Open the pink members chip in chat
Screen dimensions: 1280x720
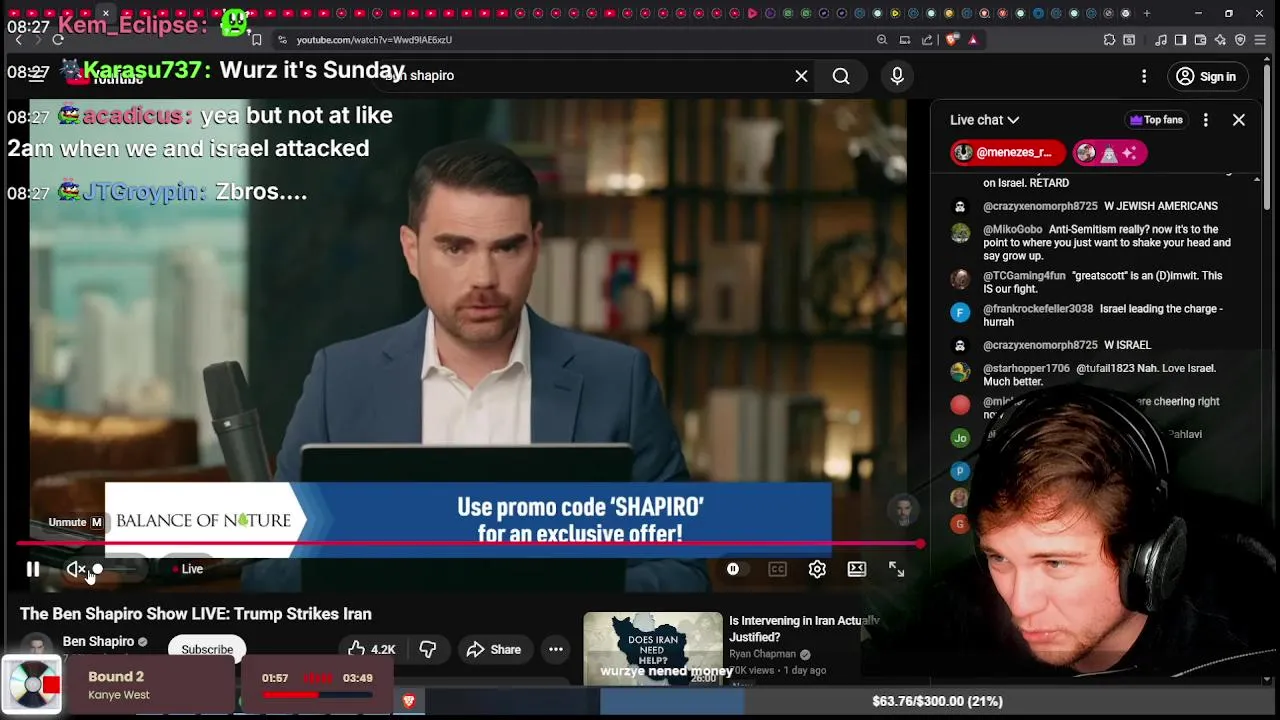(x=1109, y=153)
